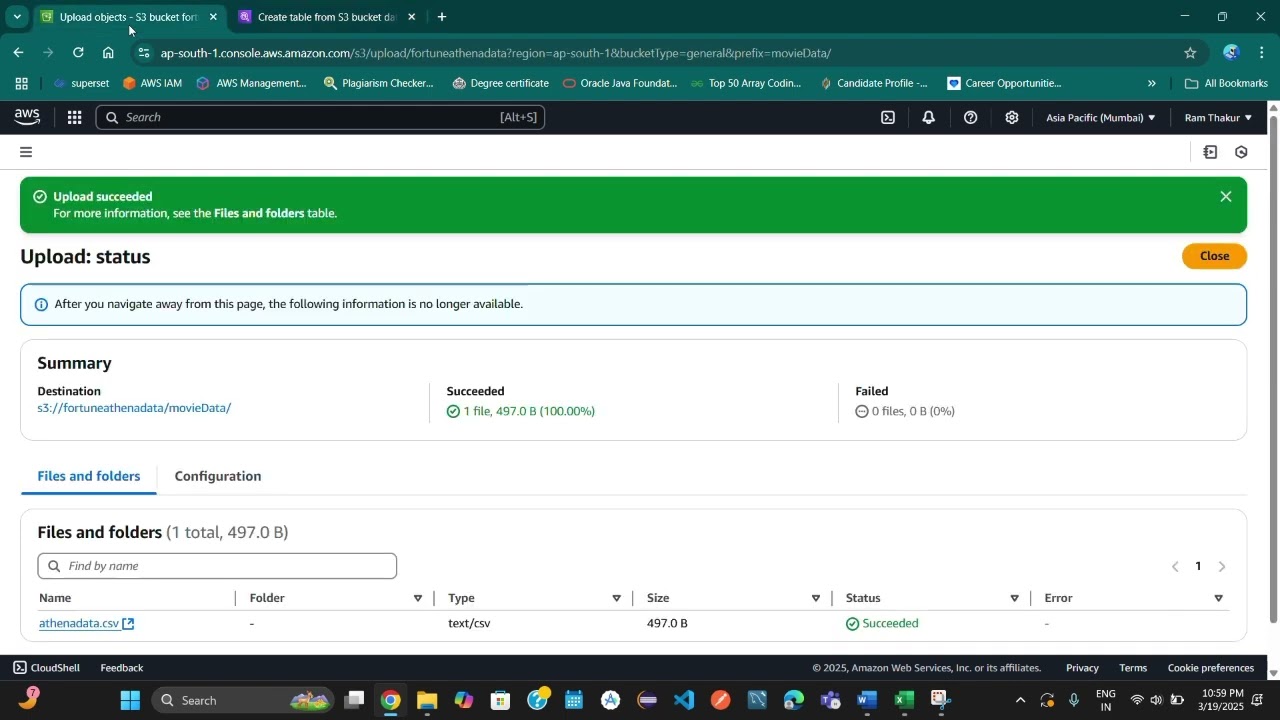Open the tab search dropdown arrow

click(x=16, y=17)
